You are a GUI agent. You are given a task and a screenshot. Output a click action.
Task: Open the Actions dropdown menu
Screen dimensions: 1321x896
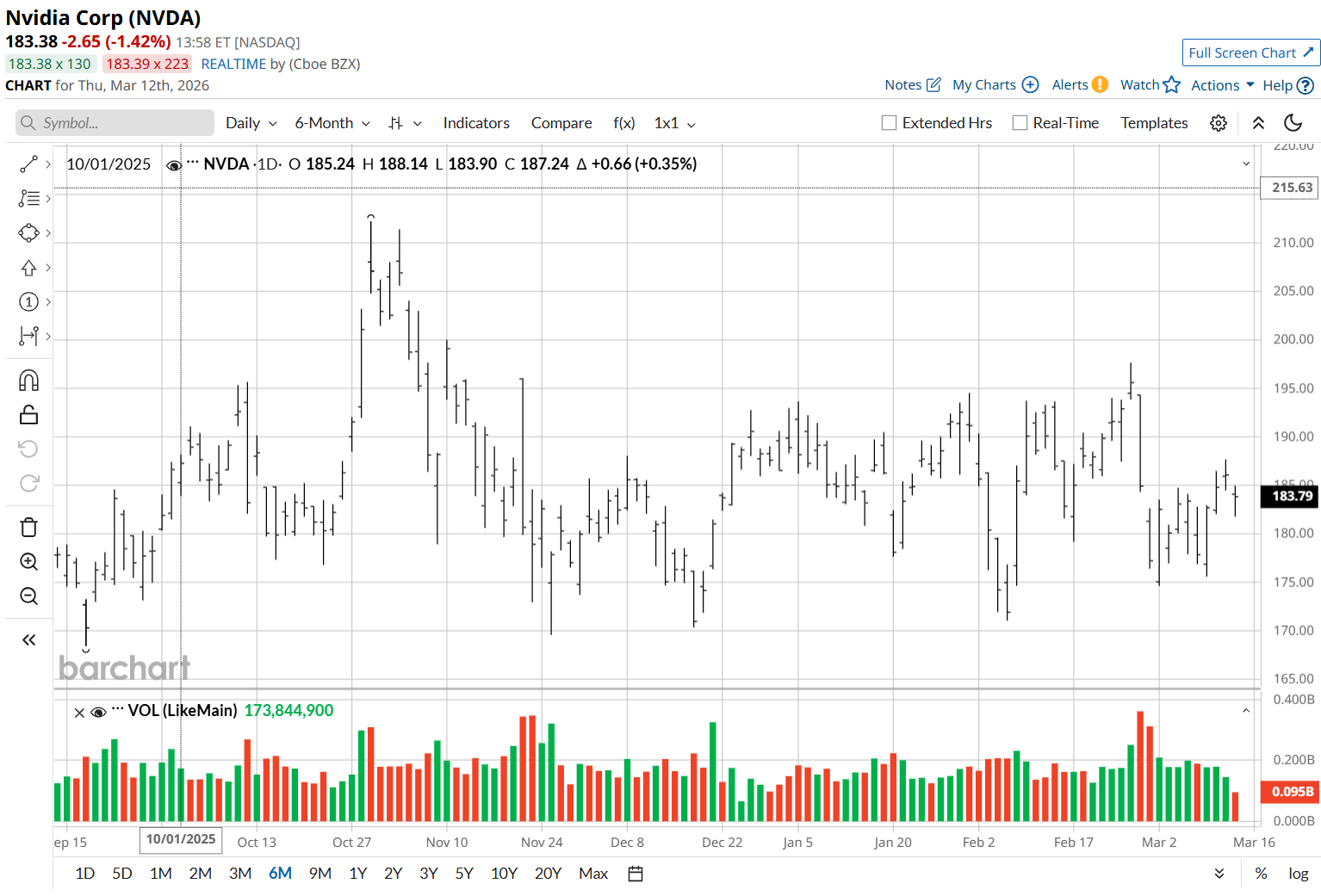[1223, 85]
